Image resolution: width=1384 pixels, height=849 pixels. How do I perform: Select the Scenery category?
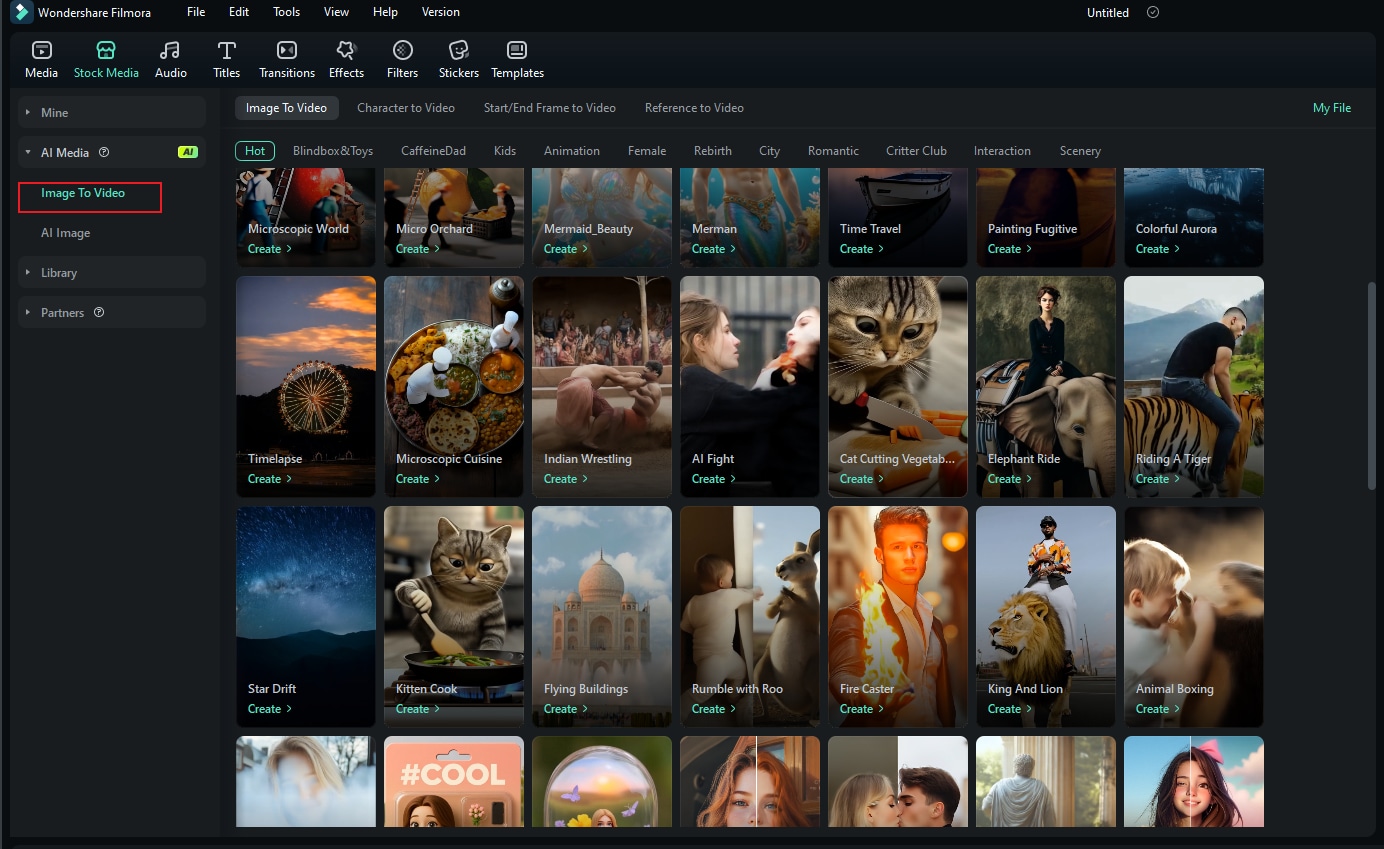click(1080, 151)
